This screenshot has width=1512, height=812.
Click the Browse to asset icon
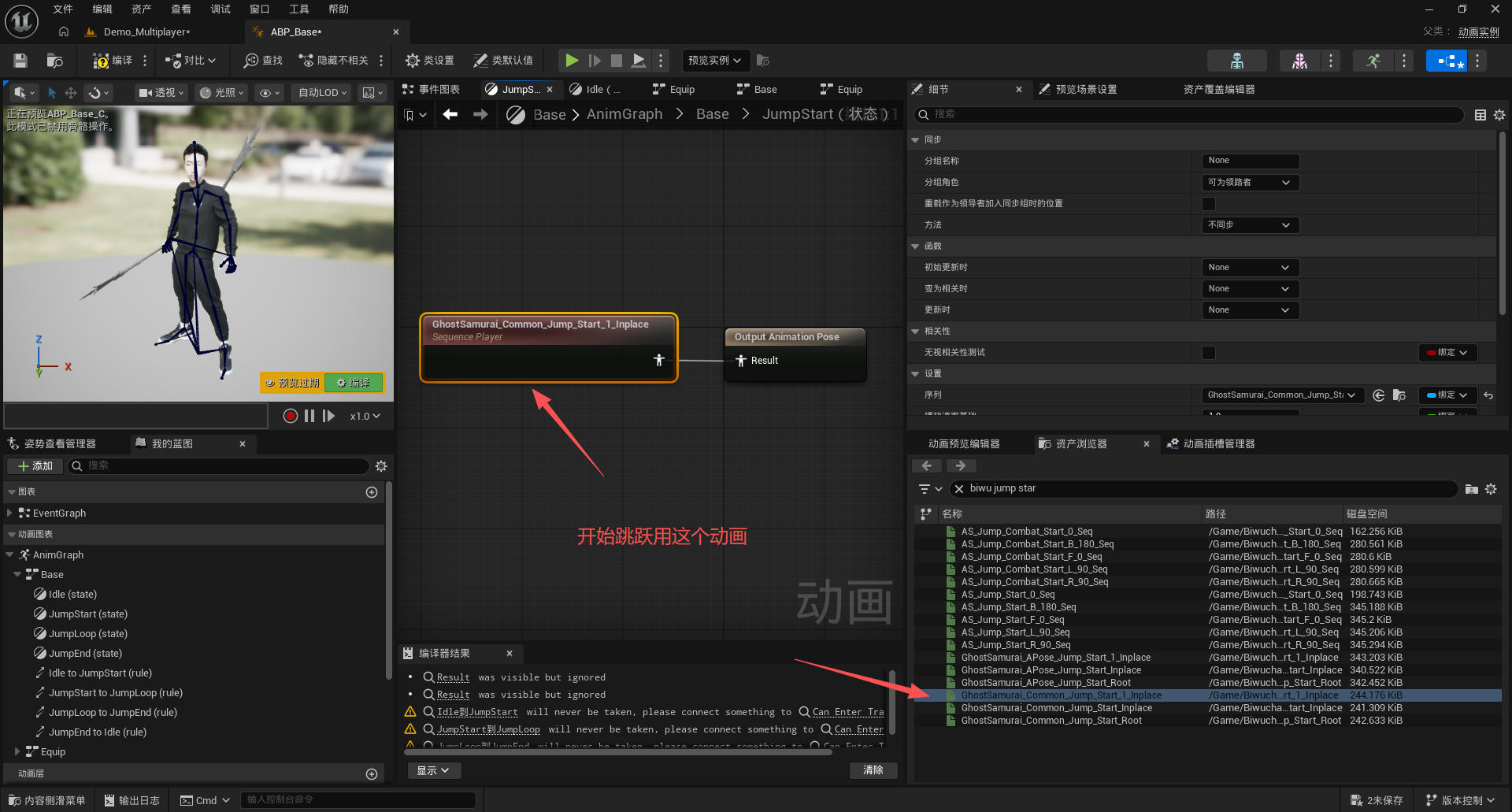click(x=54, y=61)
